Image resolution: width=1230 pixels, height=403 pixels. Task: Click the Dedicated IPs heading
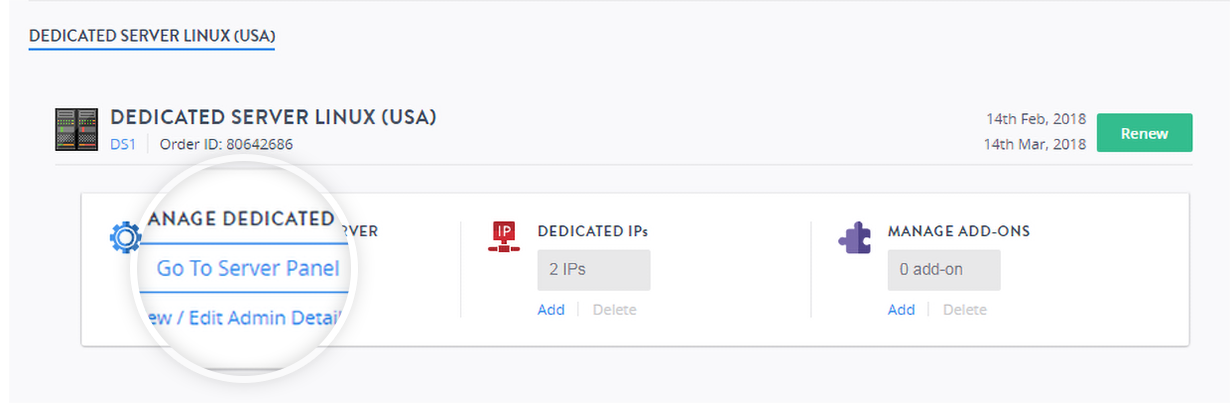(x=592, y=231)
